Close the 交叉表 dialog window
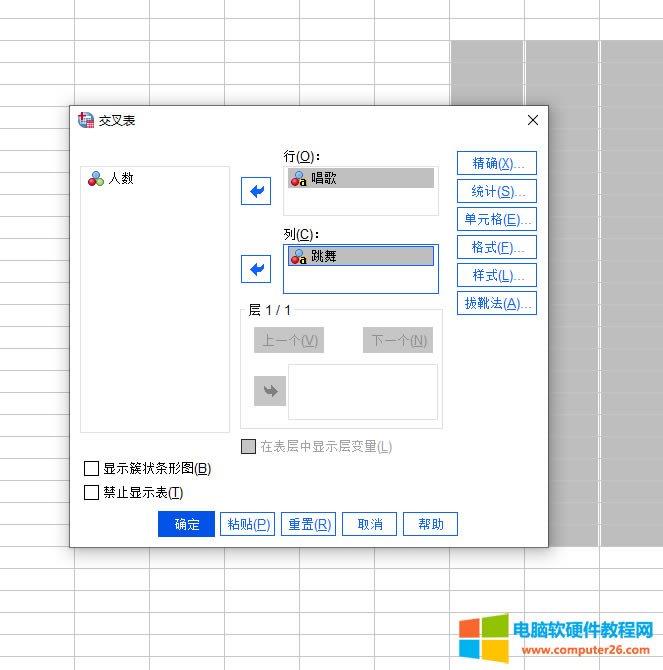Image resolution: width=663 pixels, height=670 pixels. tap(532, 120)
